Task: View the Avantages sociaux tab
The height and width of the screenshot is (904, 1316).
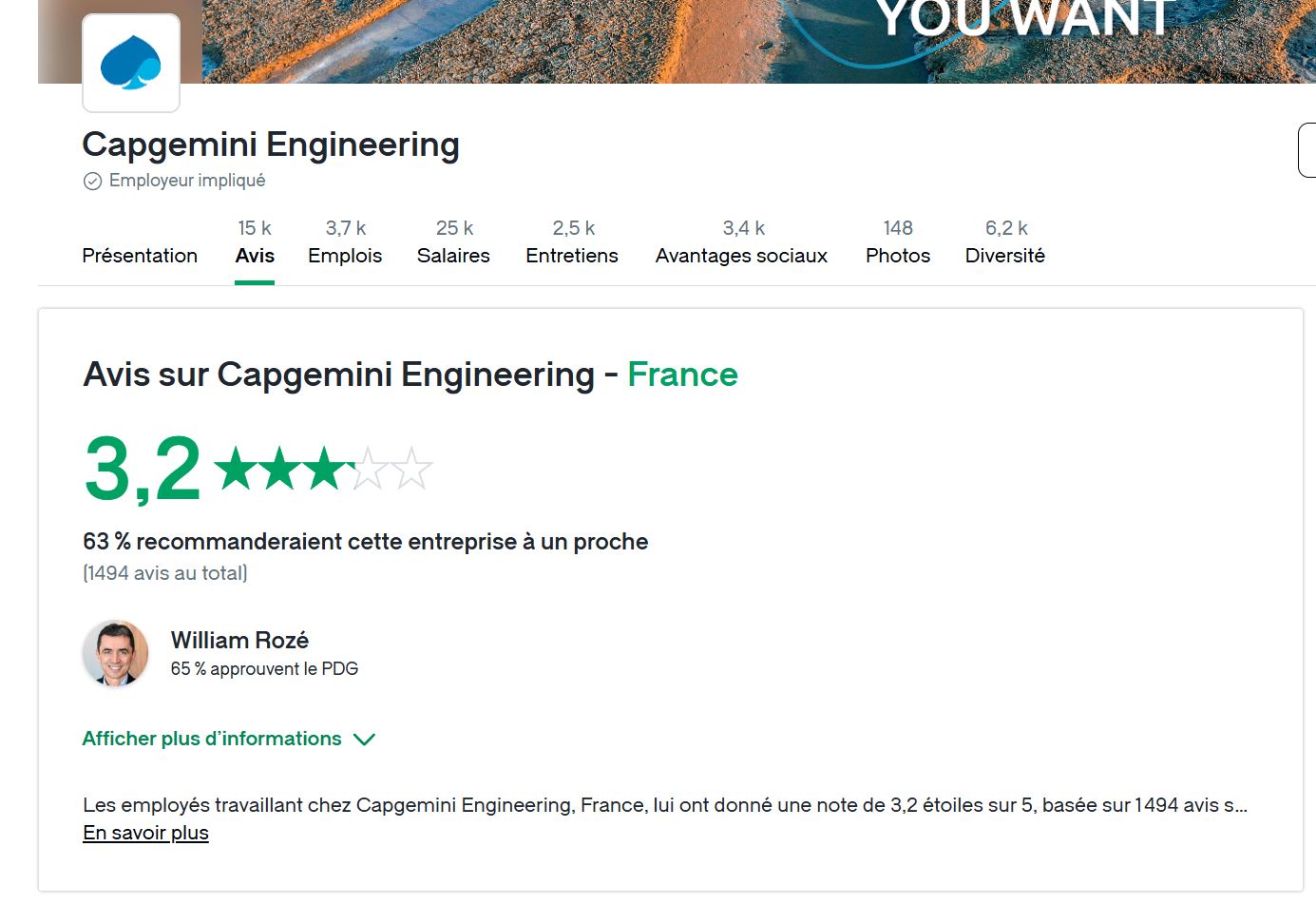Action: click(741, 254)
